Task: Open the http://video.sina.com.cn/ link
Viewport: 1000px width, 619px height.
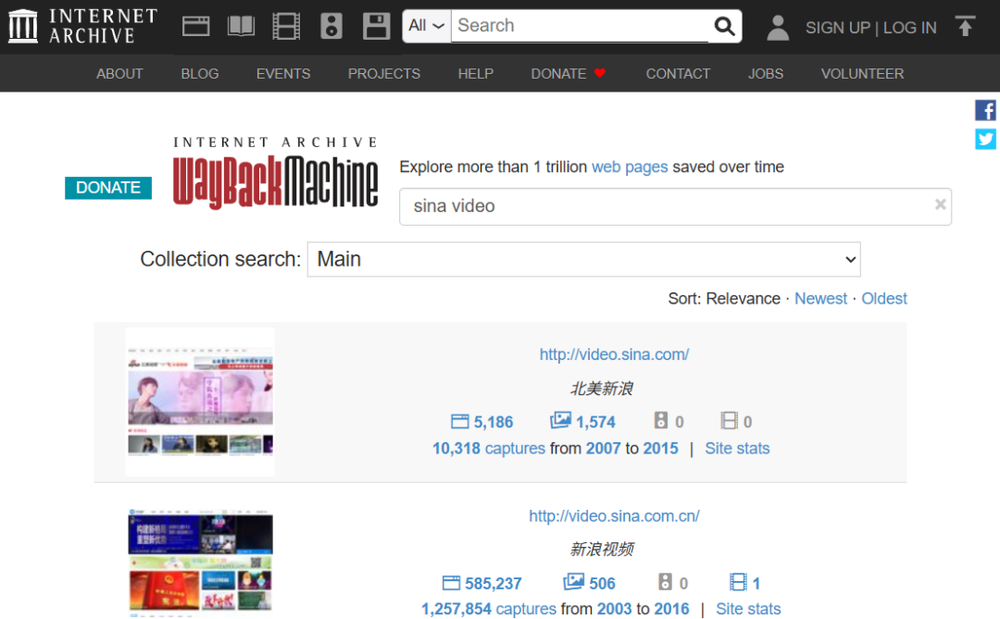Action: (614, 516)
